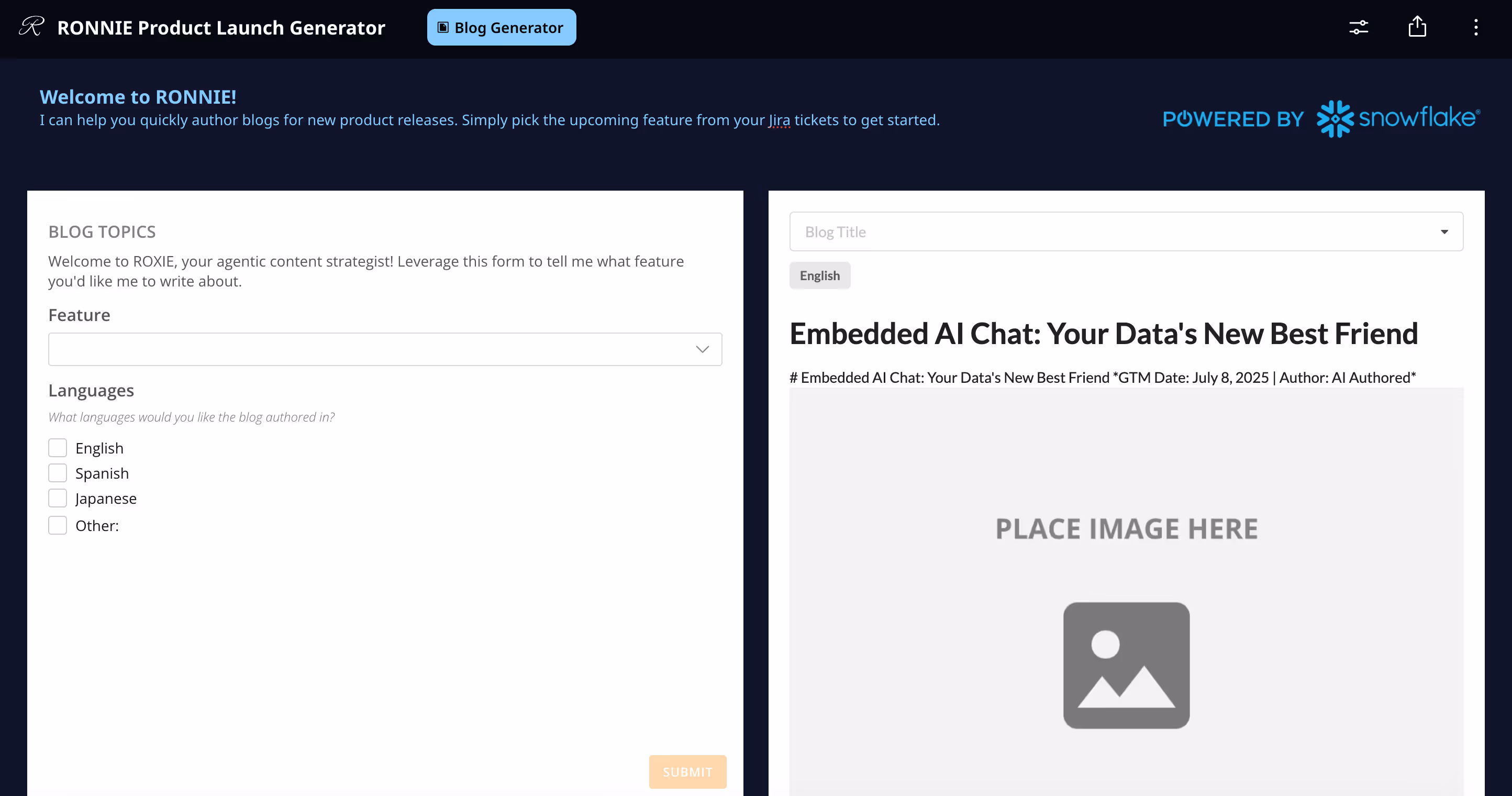Click the Feature dropdown chevron arrow

point(702,349)
